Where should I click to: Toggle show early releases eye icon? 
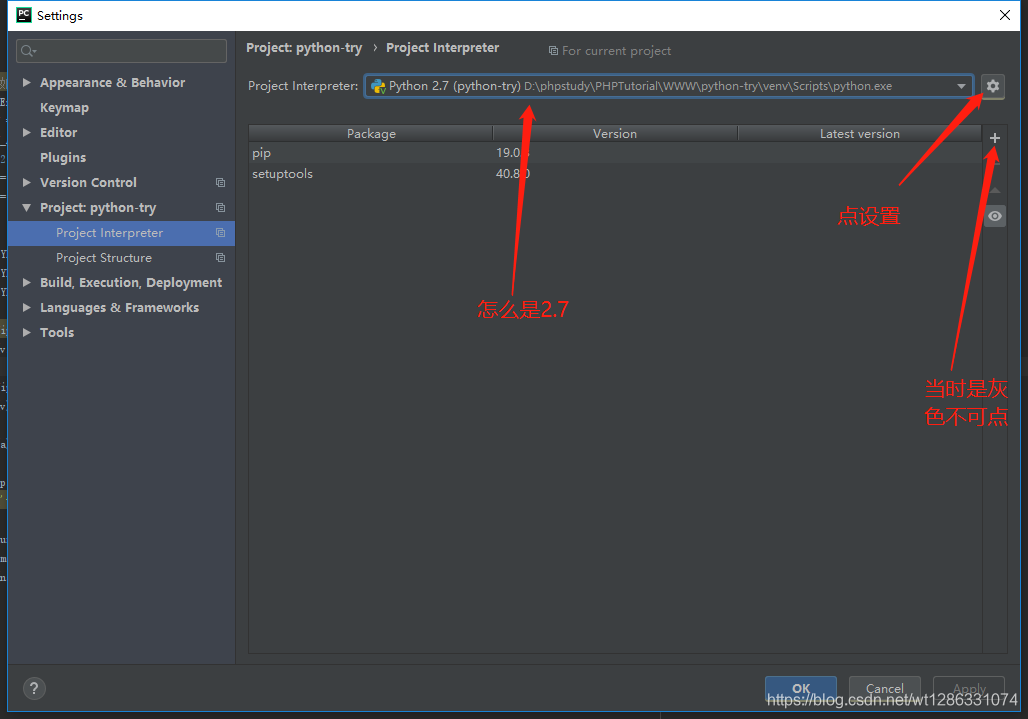click(995, 216)
